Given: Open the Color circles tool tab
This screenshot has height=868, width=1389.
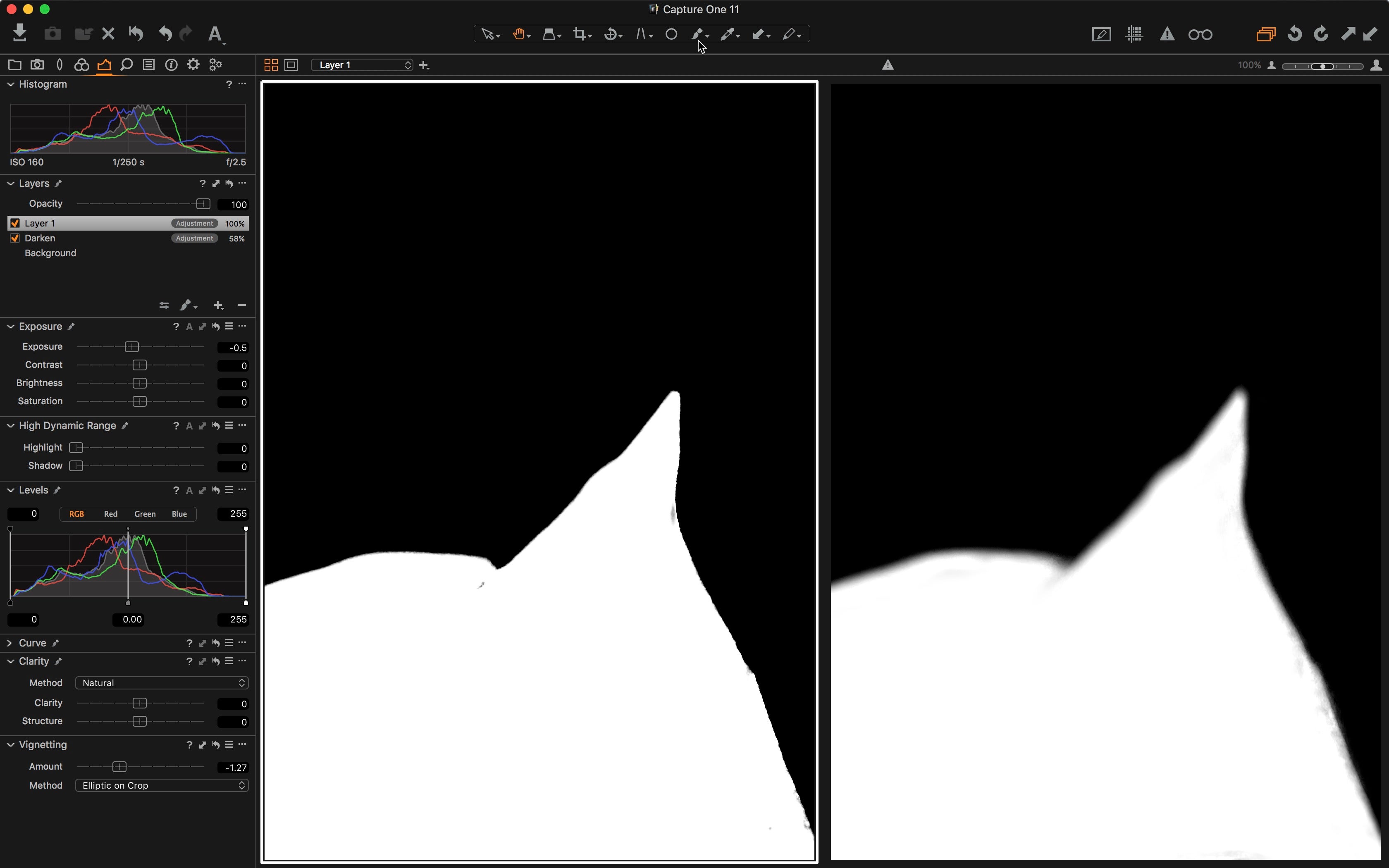Looking at the screenshot, I should coord(81,65).
